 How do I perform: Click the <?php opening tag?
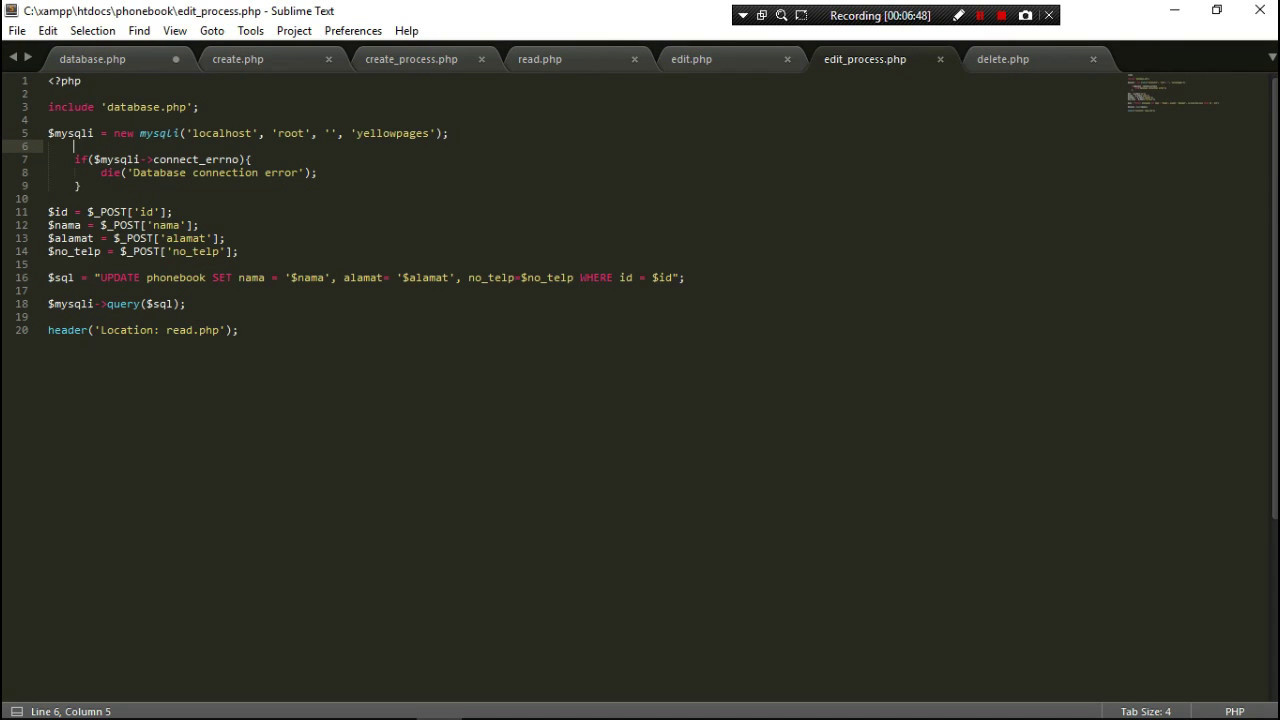[x=64, y=81]
